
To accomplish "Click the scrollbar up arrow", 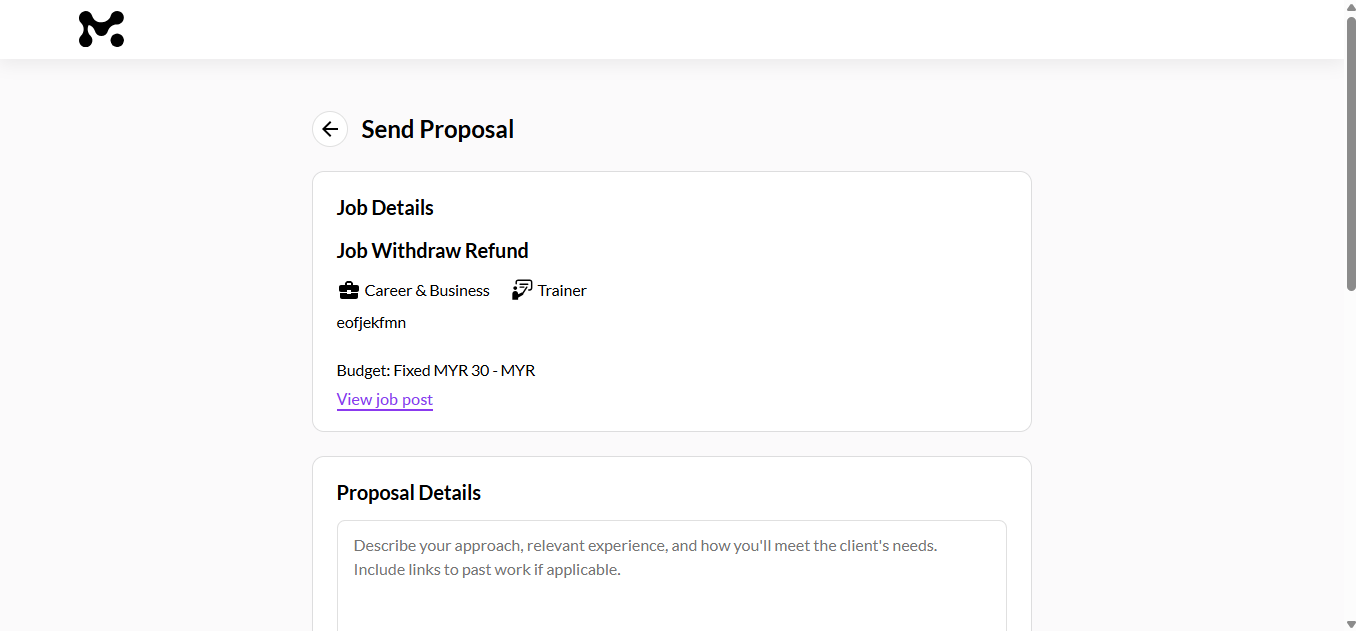I will tap(1350, 7).
